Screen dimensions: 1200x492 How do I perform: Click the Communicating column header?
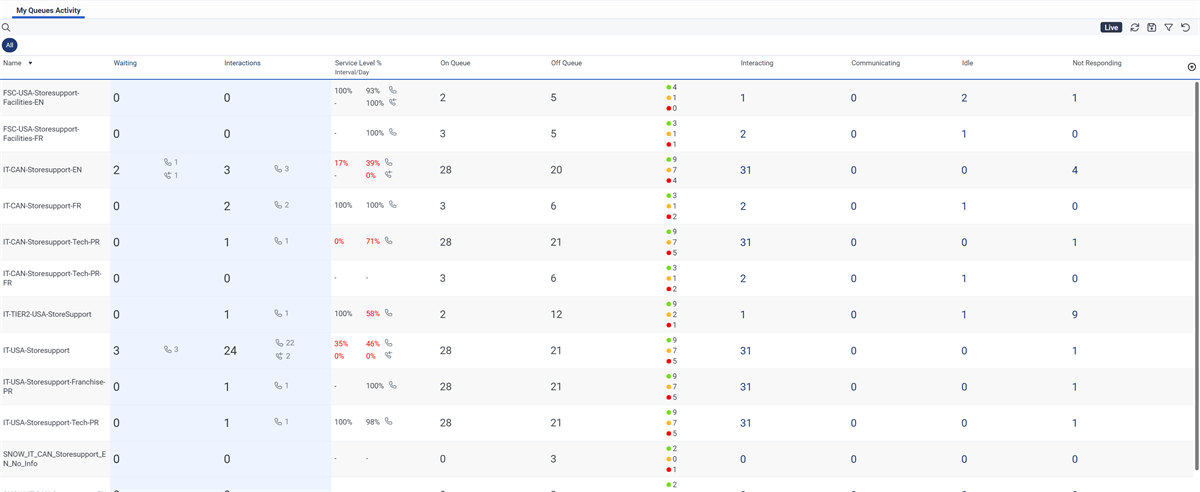876,63
